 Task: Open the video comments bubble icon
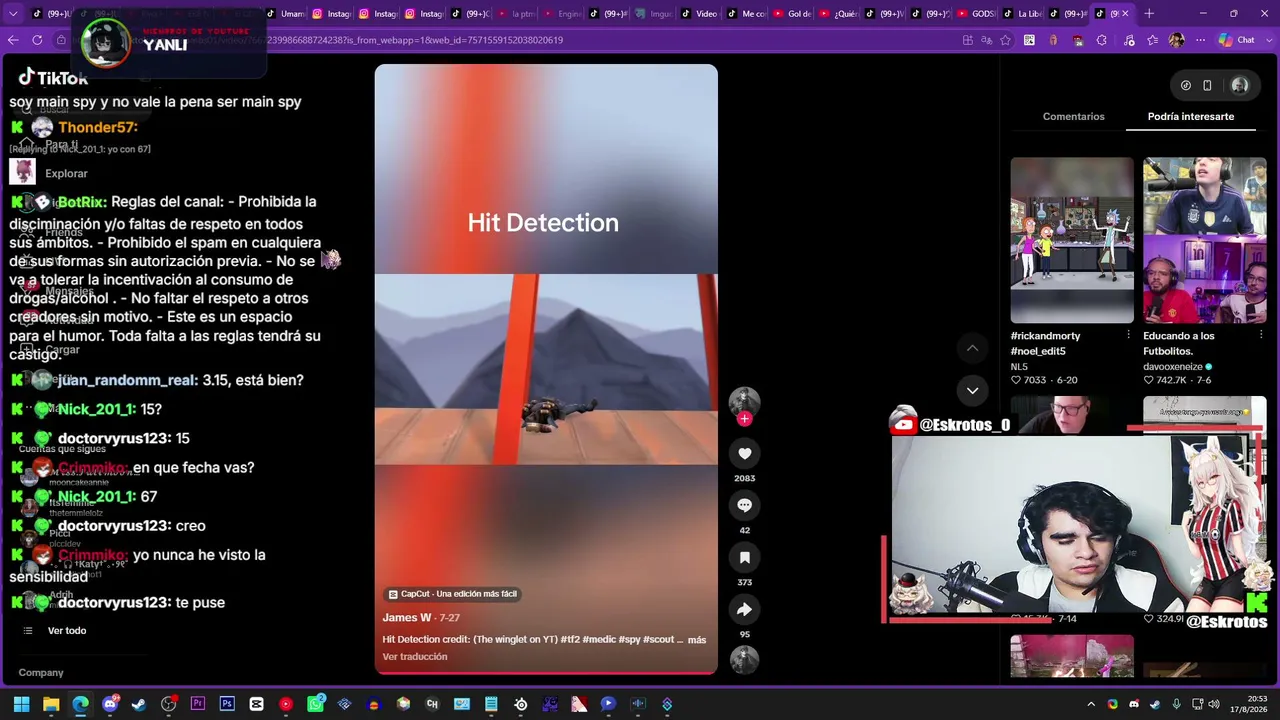[x=744, y=506]
